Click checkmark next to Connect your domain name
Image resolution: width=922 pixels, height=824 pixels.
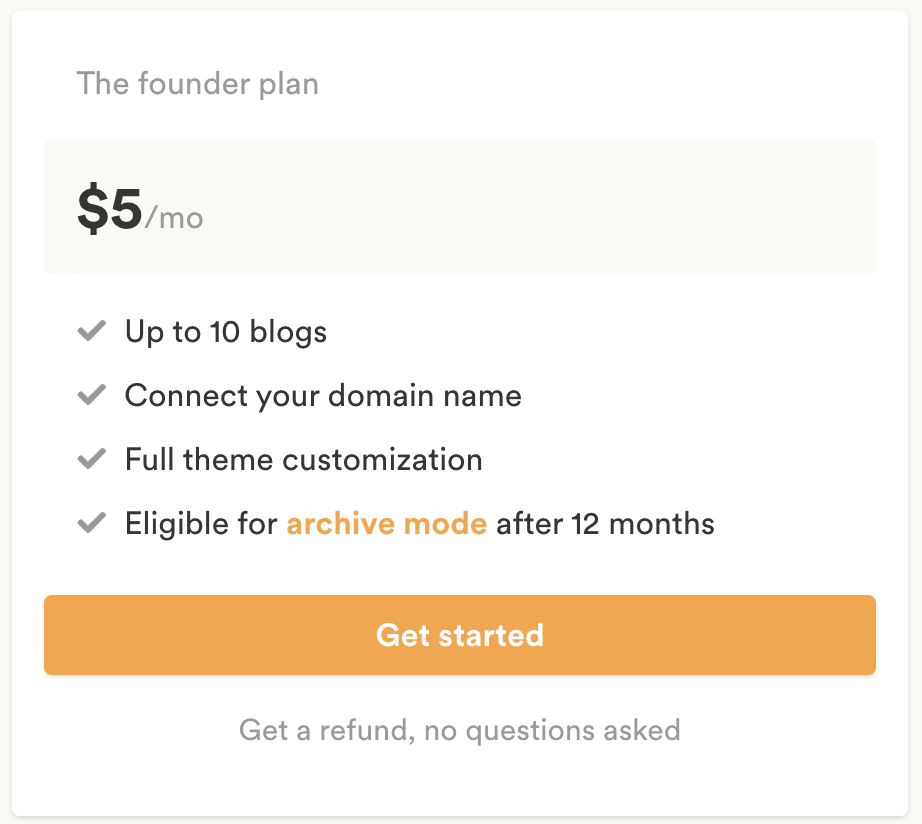(92, 395)
